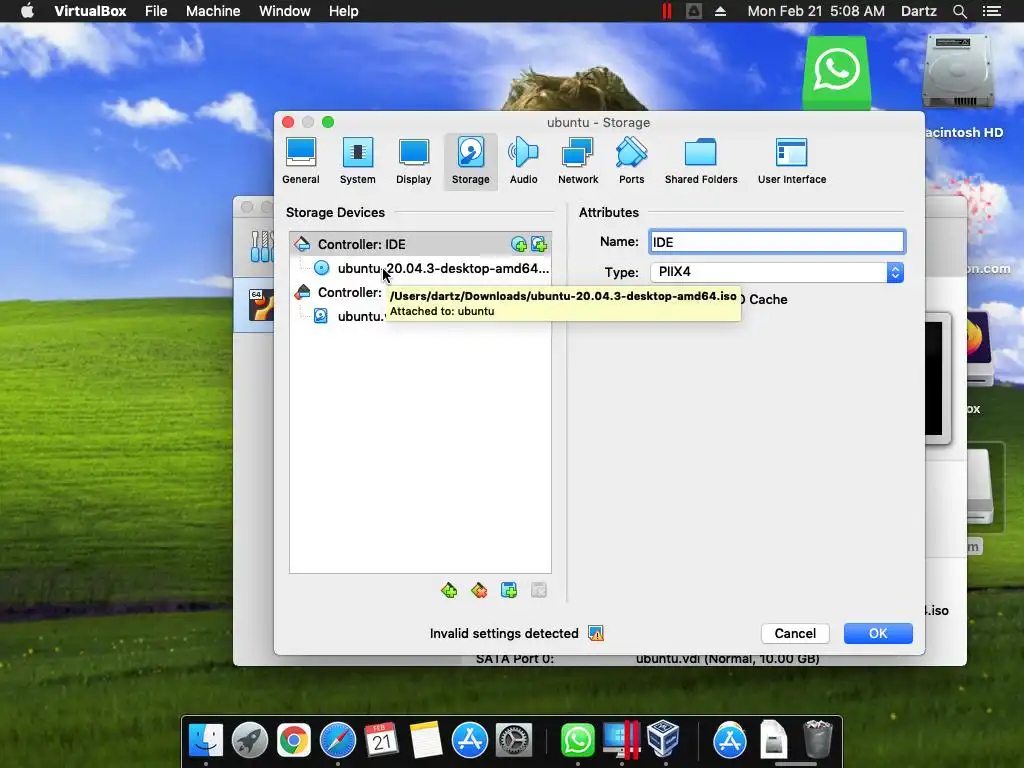Screen dimensions: 1024x768
Task: Open the WhatsApp icon on the desktop
Action: (837, 72)
